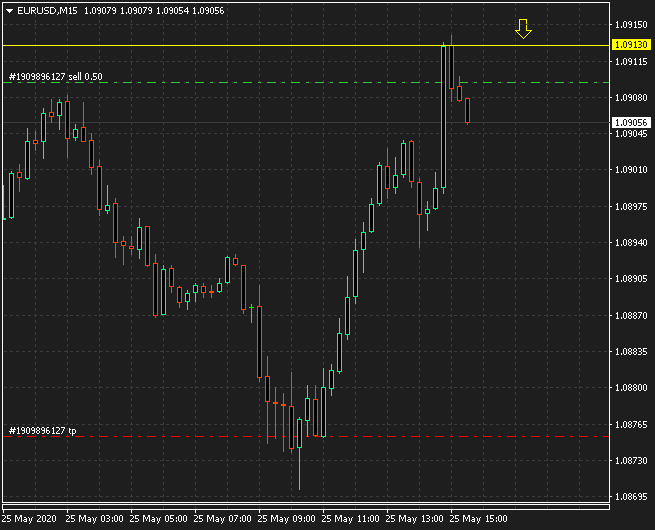This screenshot has width=655, height=530.
Task: Click the 1.08800 price scale value
Action: pos(631,388)
